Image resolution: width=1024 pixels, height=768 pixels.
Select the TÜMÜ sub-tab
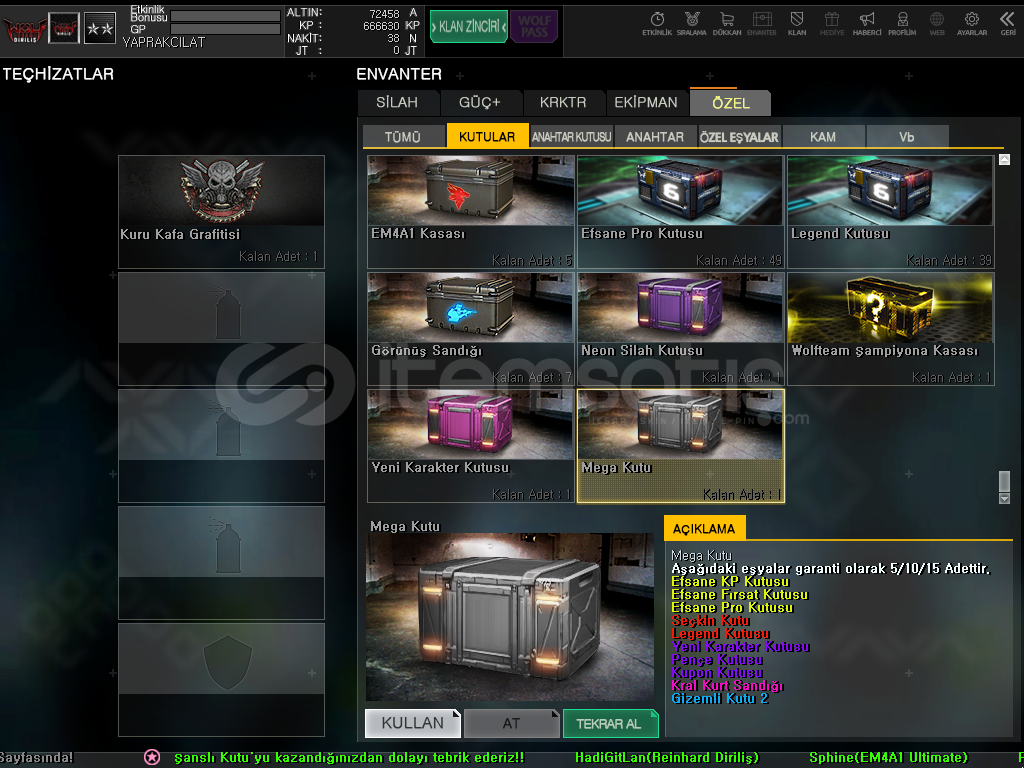coord(403,136)
